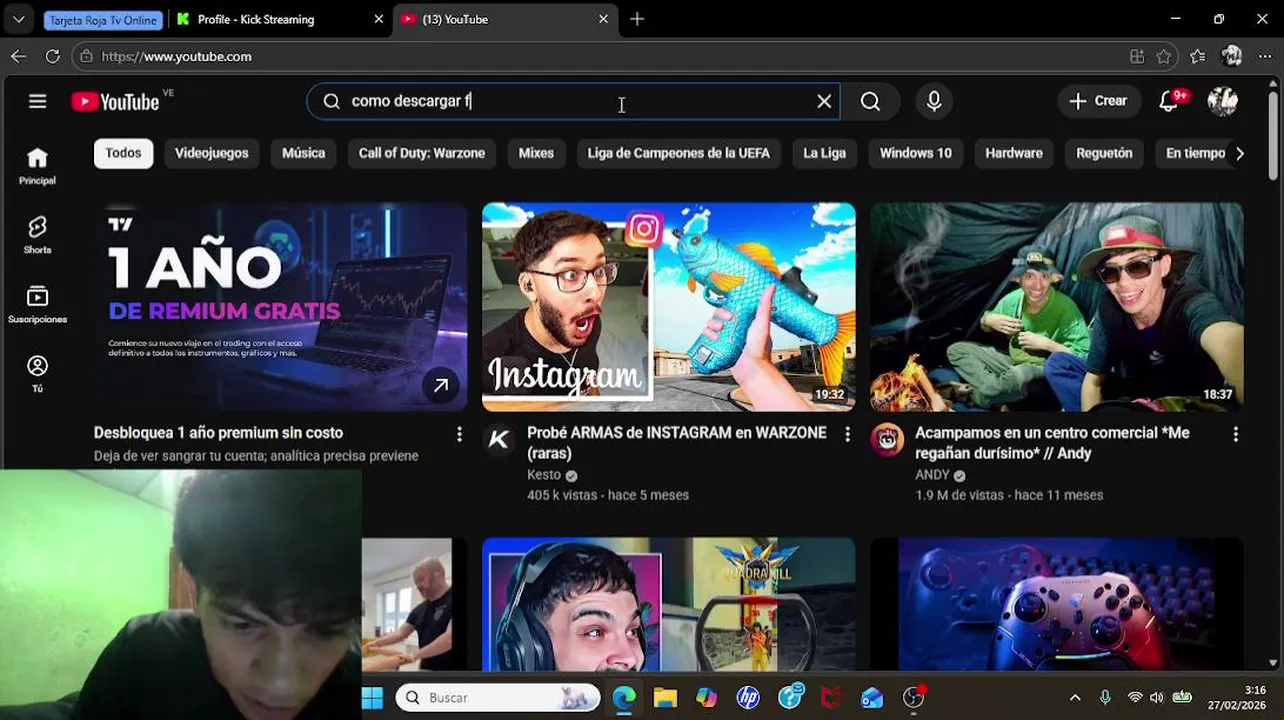Open the browser favorites list icon

[x=1198, y=57]
